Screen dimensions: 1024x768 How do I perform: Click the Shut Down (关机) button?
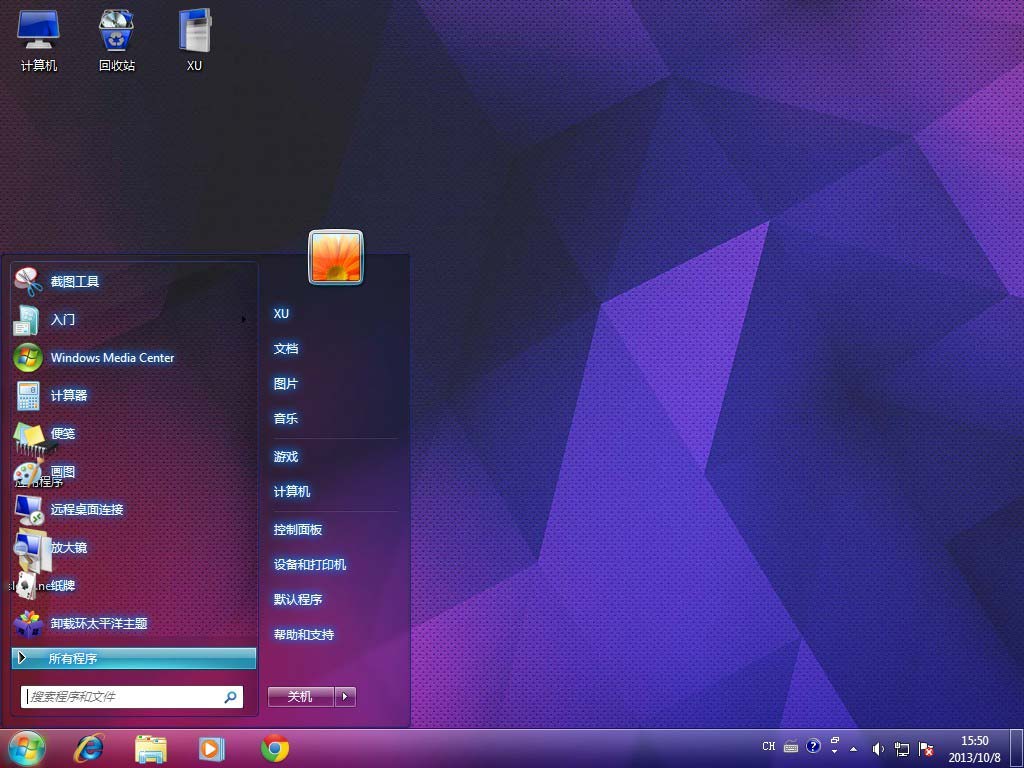(x=300, y=697)
